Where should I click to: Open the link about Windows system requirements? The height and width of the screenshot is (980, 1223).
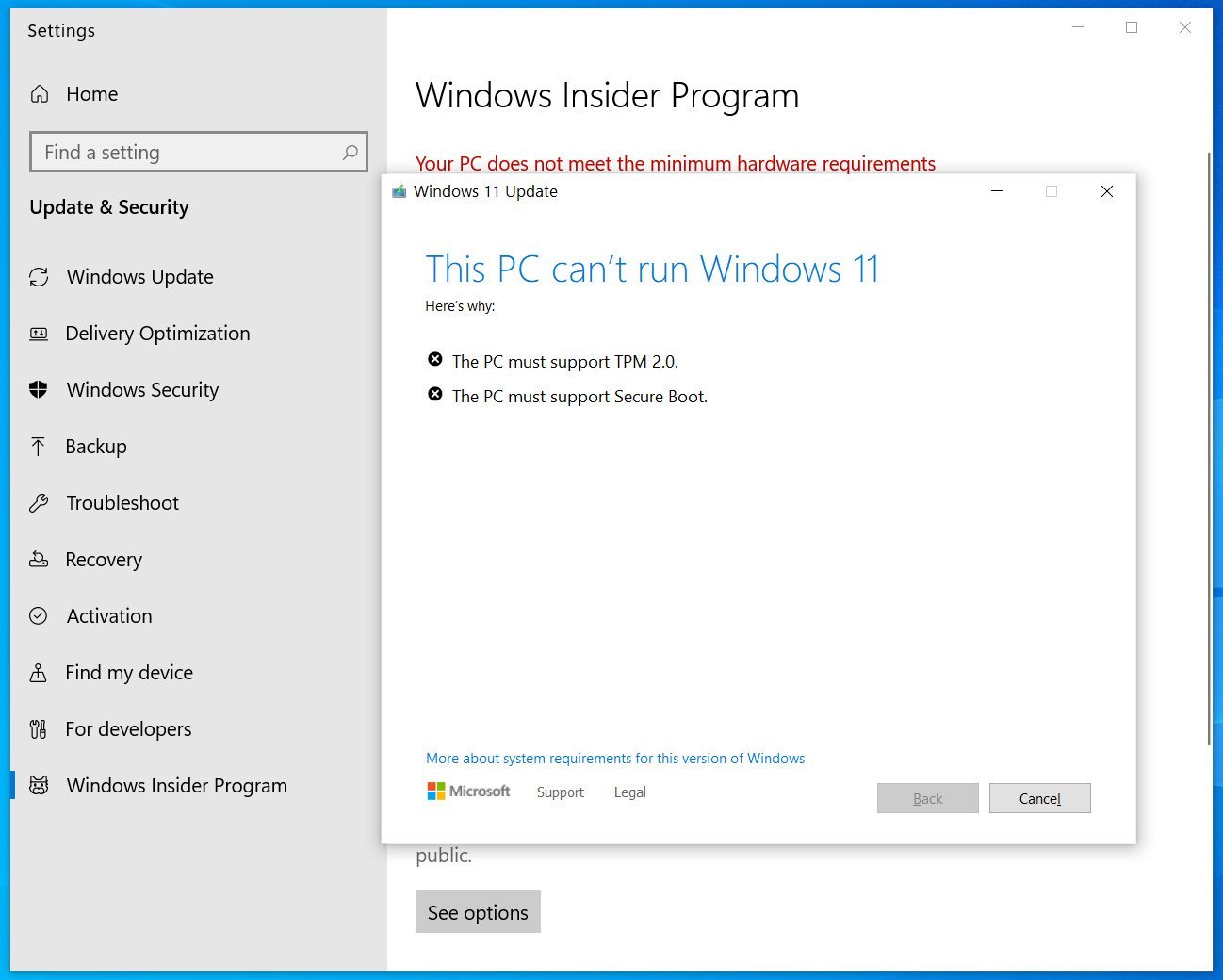point(615,758)
